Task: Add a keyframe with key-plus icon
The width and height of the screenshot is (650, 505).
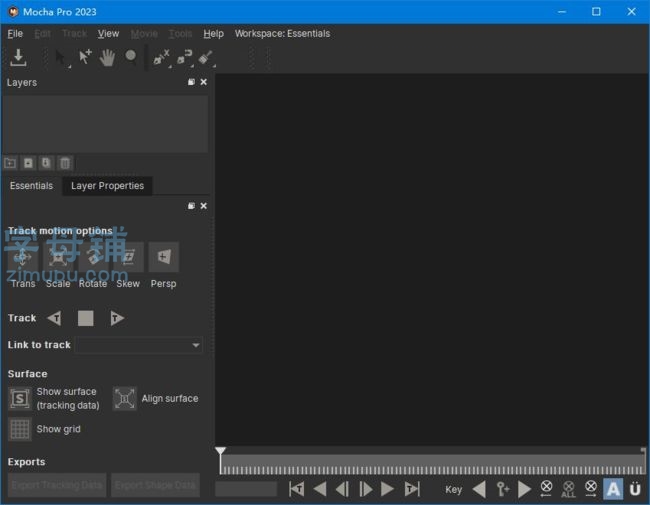Action: (503, 490)
